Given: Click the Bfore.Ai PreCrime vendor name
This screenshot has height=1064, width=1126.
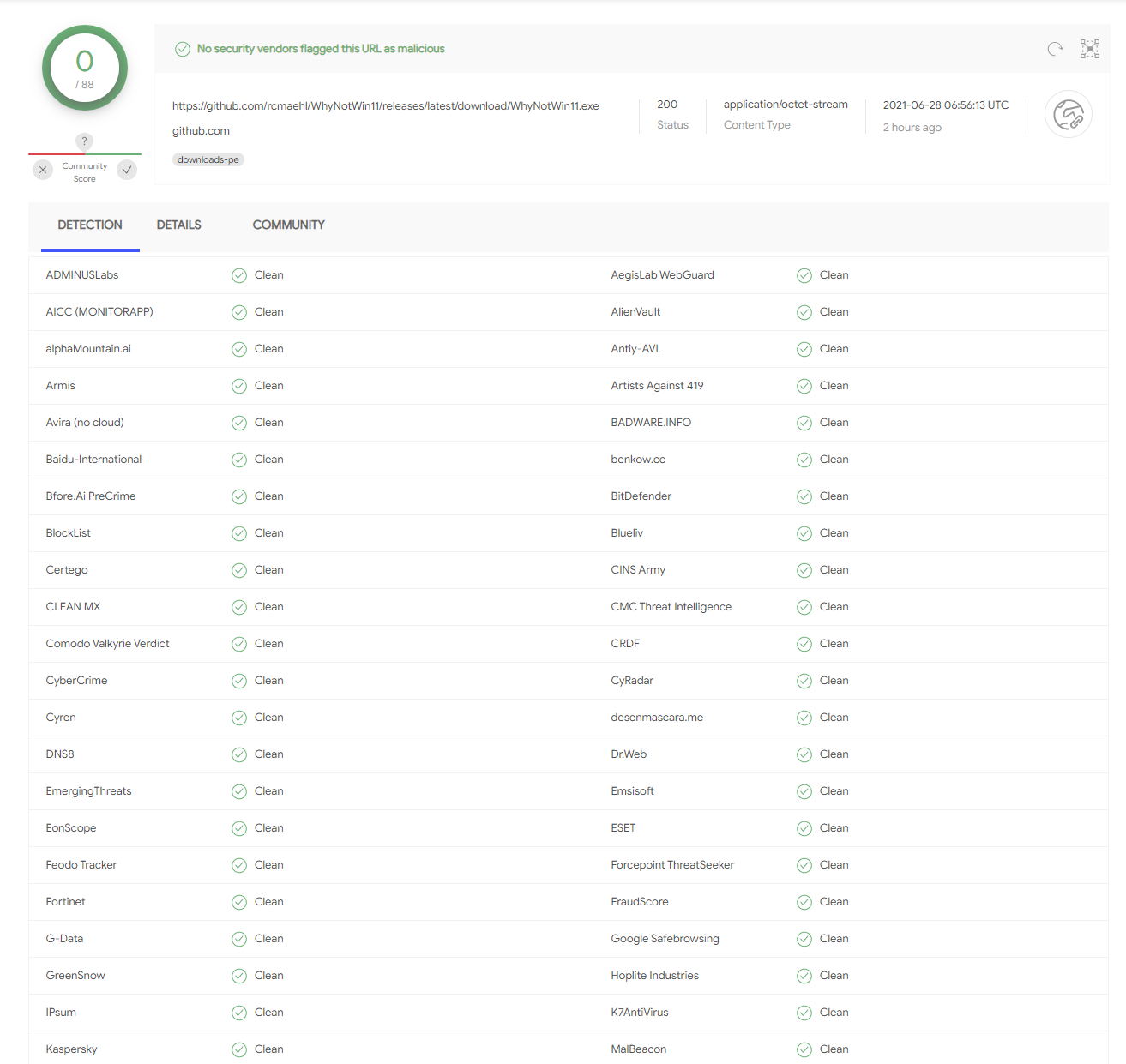Looking at the screenshot, I should pos(91,496).
